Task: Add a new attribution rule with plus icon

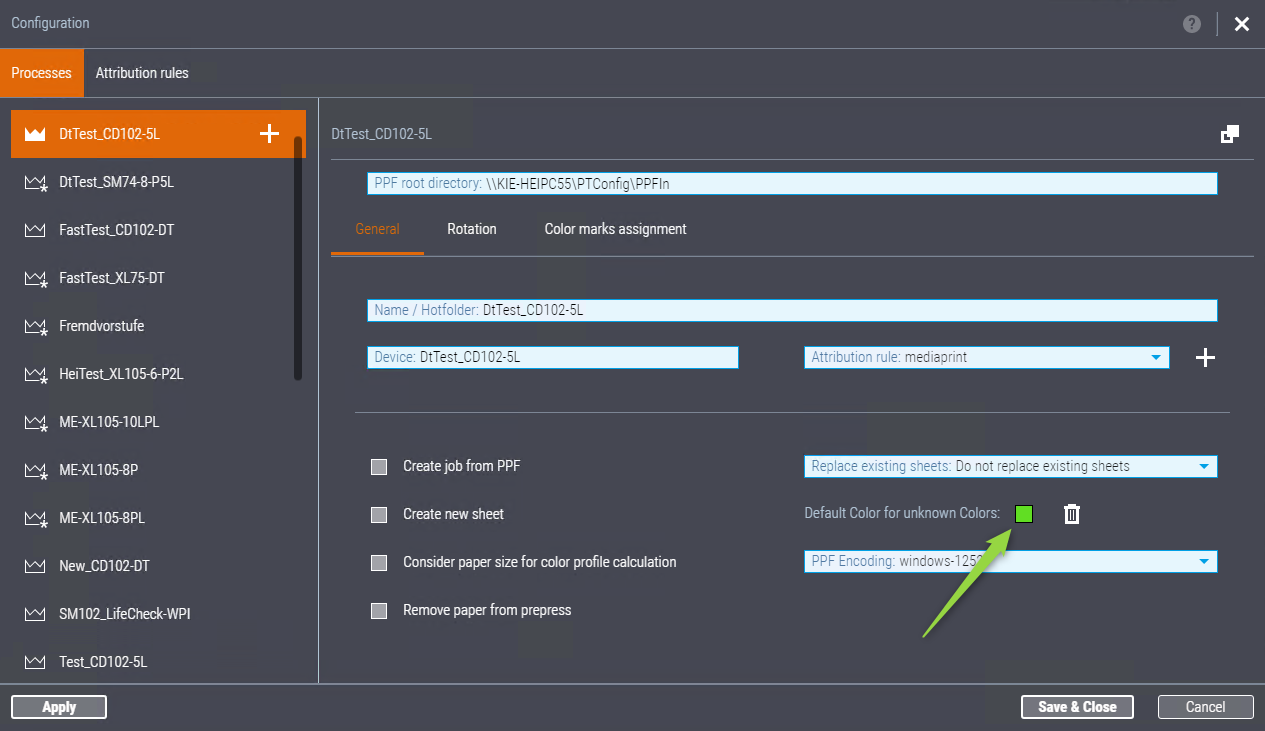Action: (1206, 358)
